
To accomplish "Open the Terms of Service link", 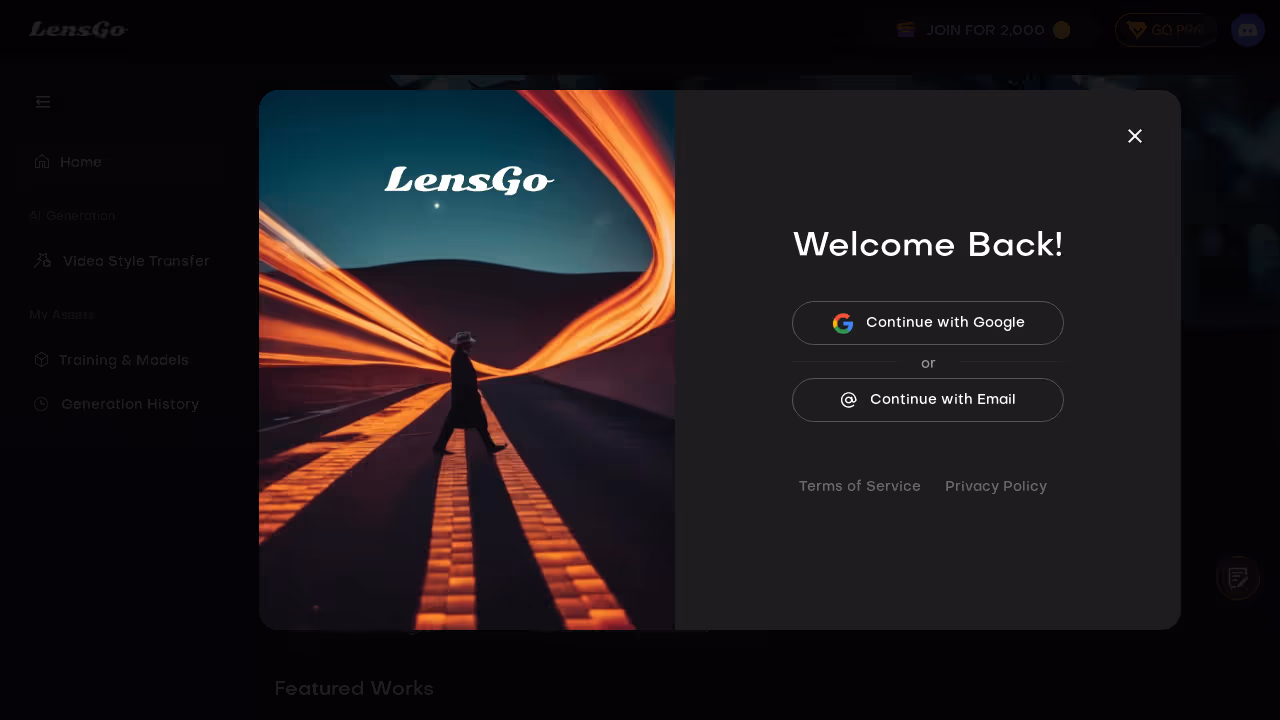I will coord(859,486).
